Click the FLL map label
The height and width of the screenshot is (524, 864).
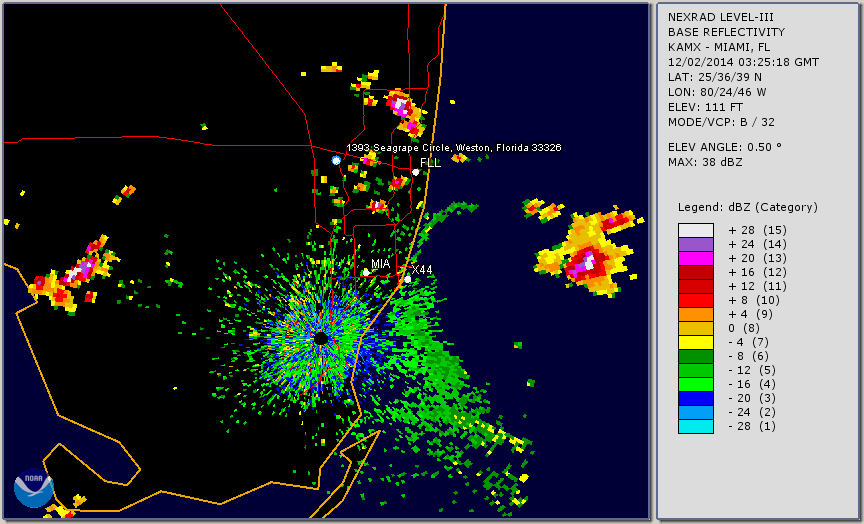tap(430, 163)
